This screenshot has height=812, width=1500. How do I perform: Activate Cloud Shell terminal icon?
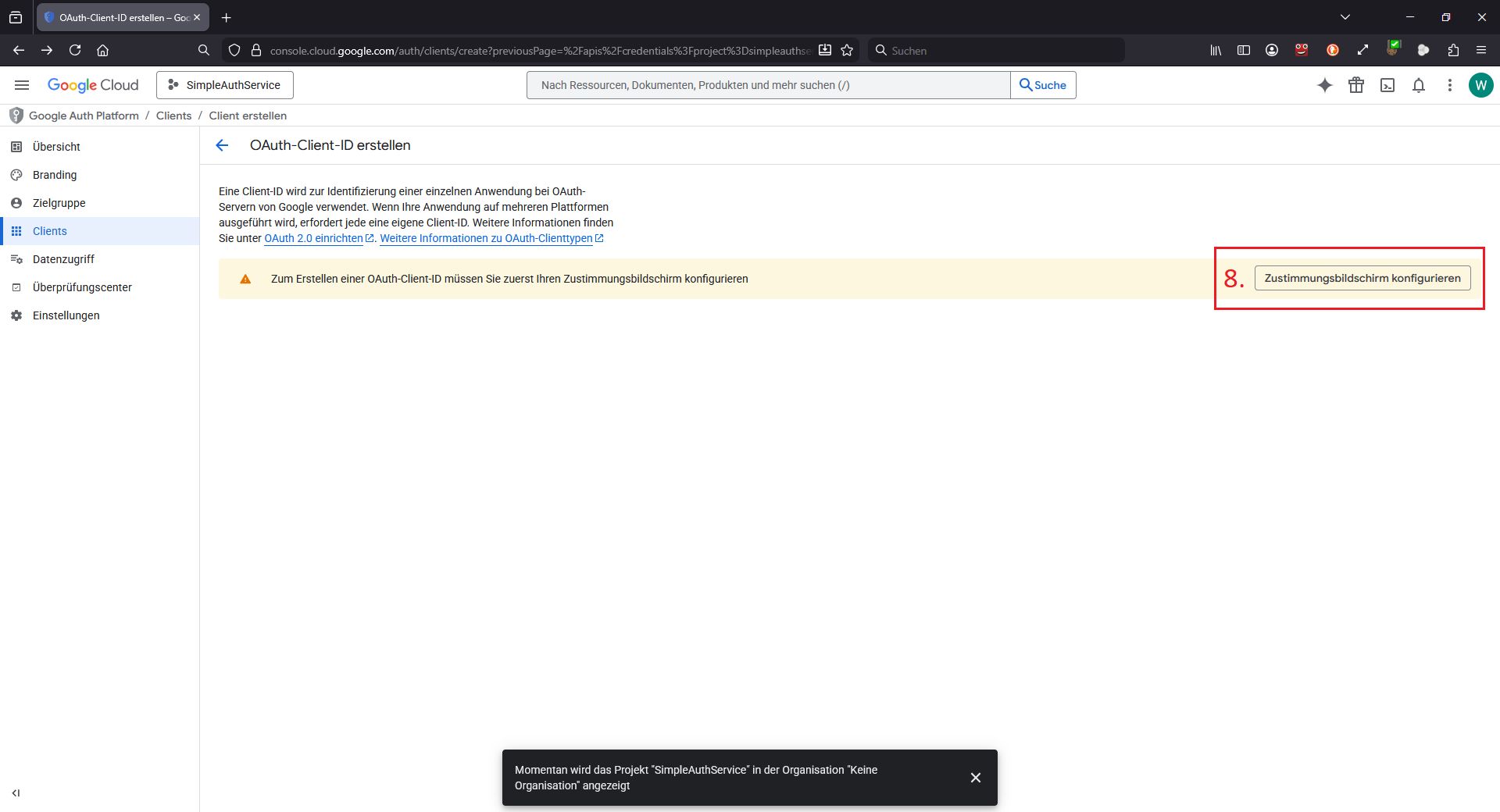click(1387, 85)
